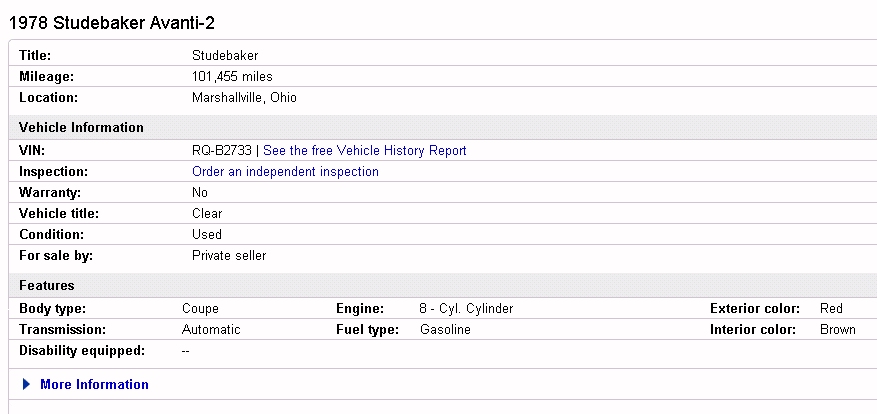Viewport: 877px width, 414px height.
Task: Click the Automatic transmission value
Action: pos(211,330)
